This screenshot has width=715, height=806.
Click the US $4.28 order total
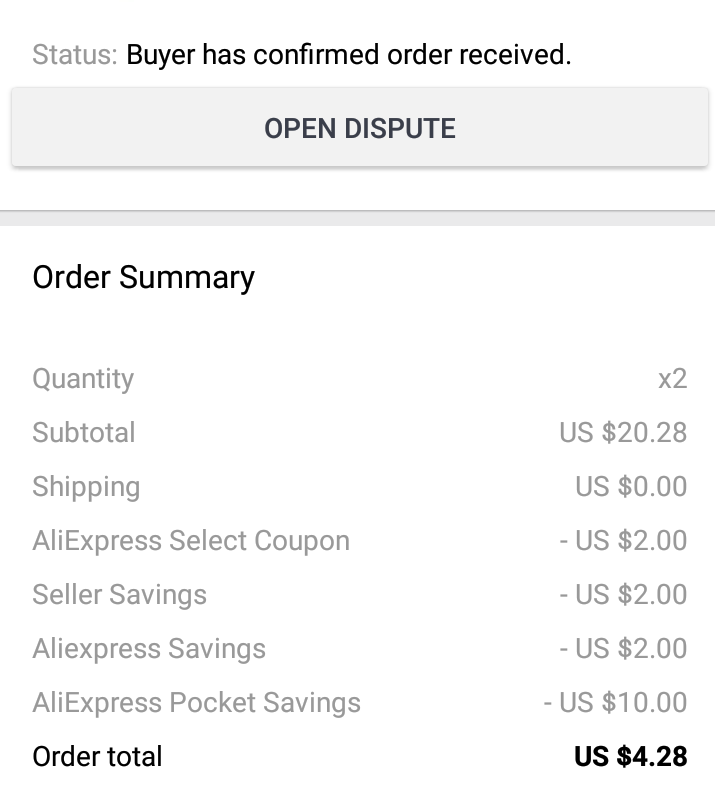point(630,757)
